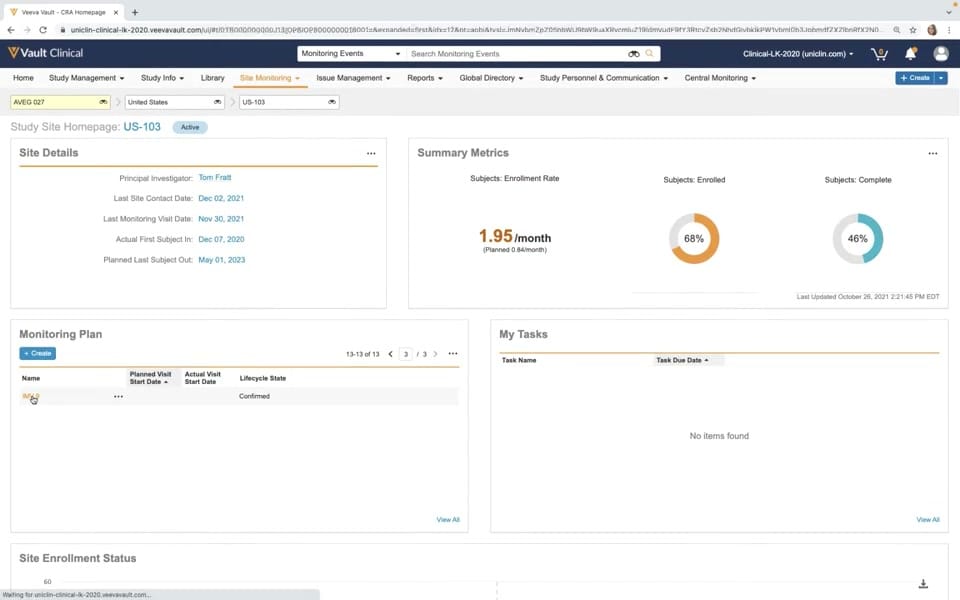The height and width of the screenshot is (600, 960).
Task: Click Nov 30, 2021 monitoring visit date
Action: click(x=221, y=219)
